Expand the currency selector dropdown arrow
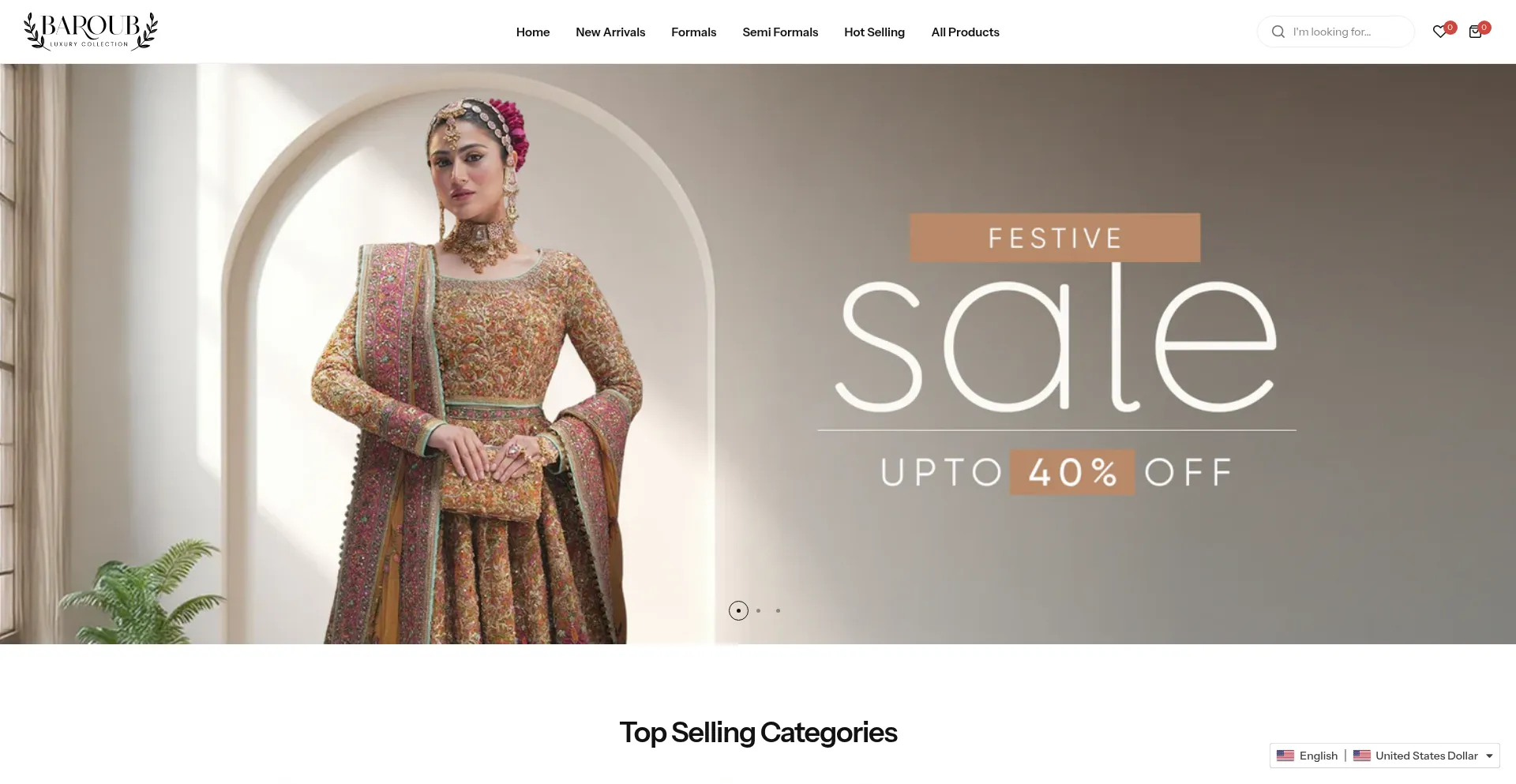Viewport: 1516px width, 784px height. (1489, 756)
